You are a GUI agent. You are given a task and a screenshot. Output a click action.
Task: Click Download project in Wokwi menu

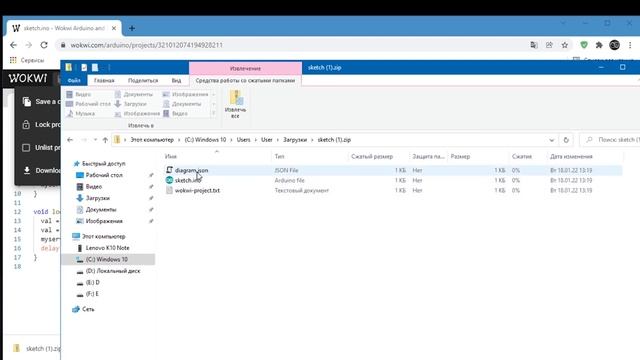[41, 170]
